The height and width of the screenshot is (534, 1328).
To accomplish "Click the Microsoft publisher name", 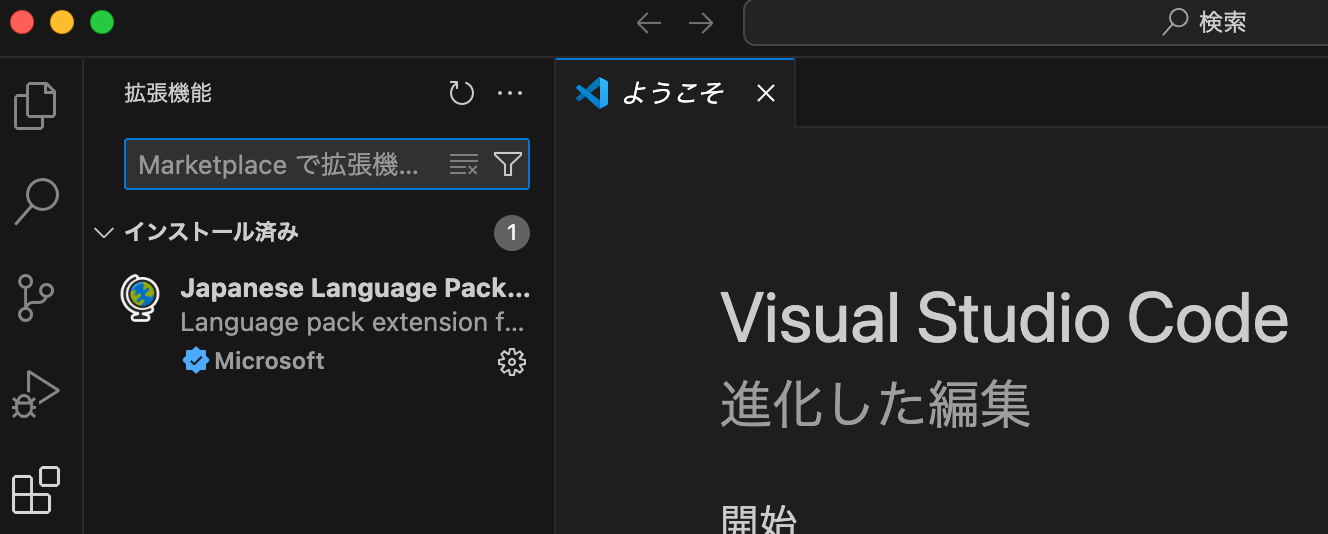I will 269,361.
